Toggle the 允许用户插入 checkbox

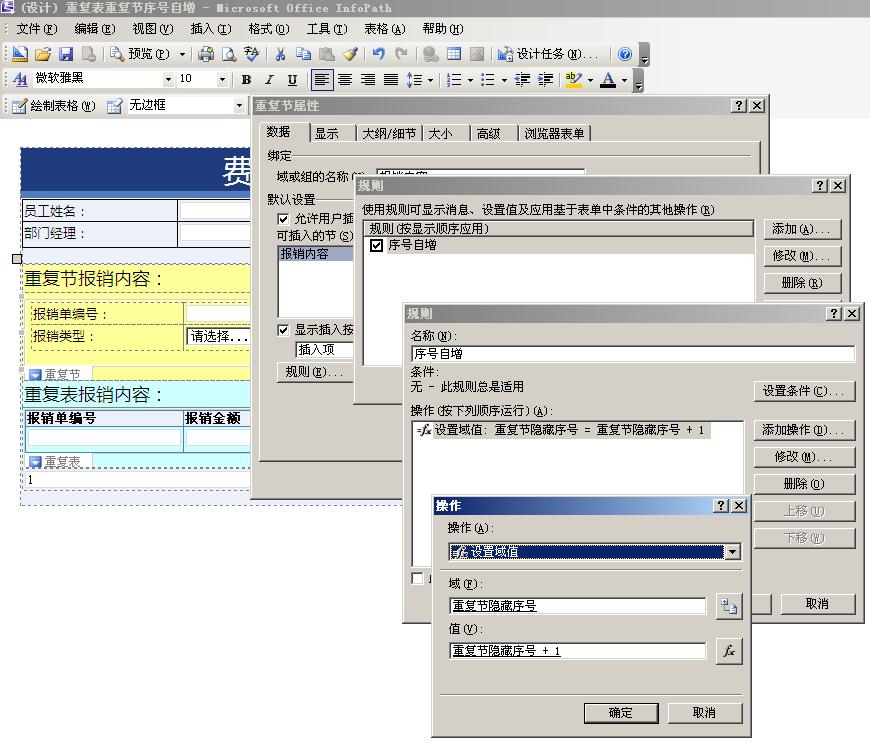point(284,219)
